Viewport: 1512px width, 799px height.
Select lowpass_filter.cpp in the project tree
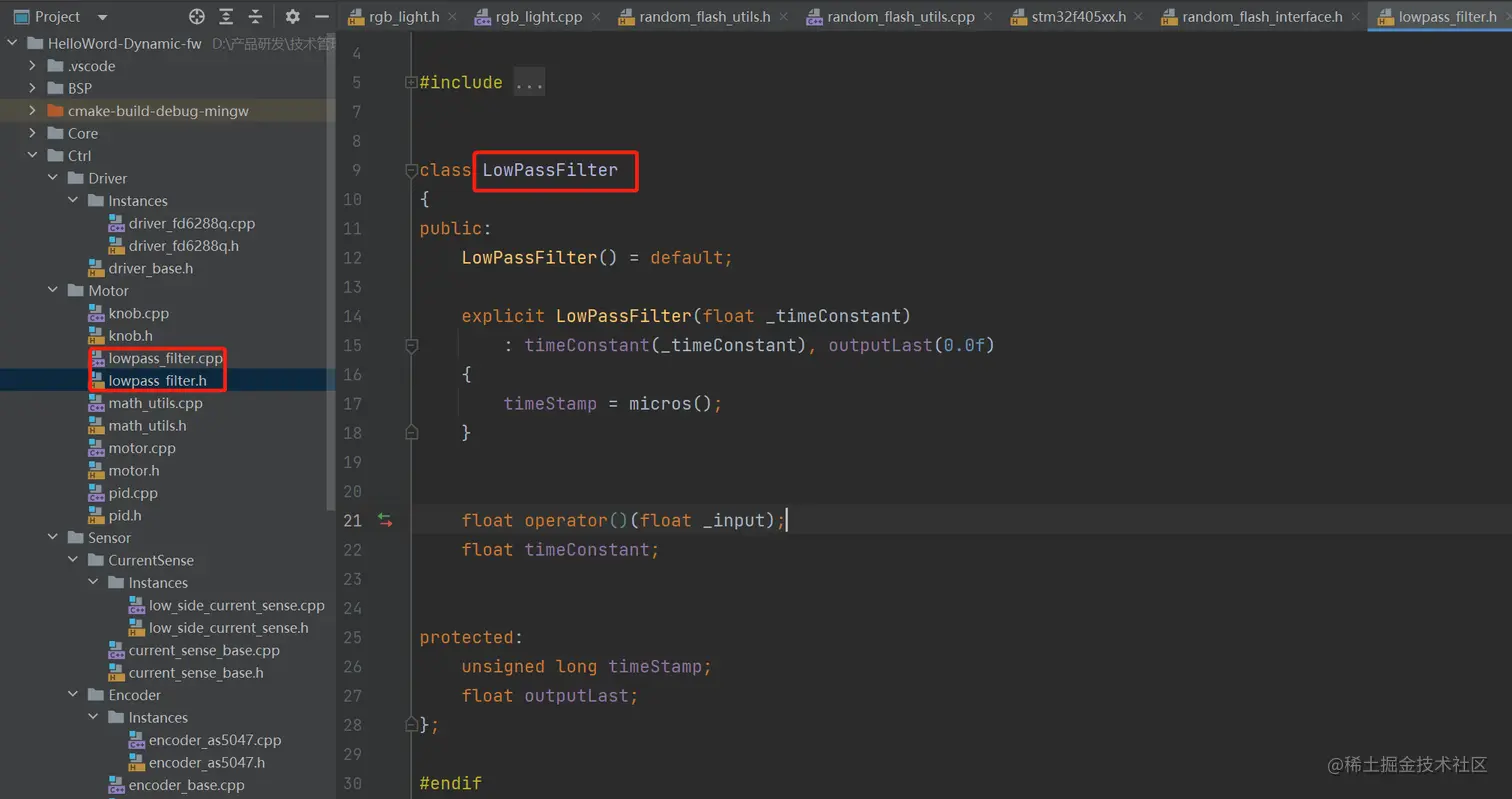pos(166,358)
